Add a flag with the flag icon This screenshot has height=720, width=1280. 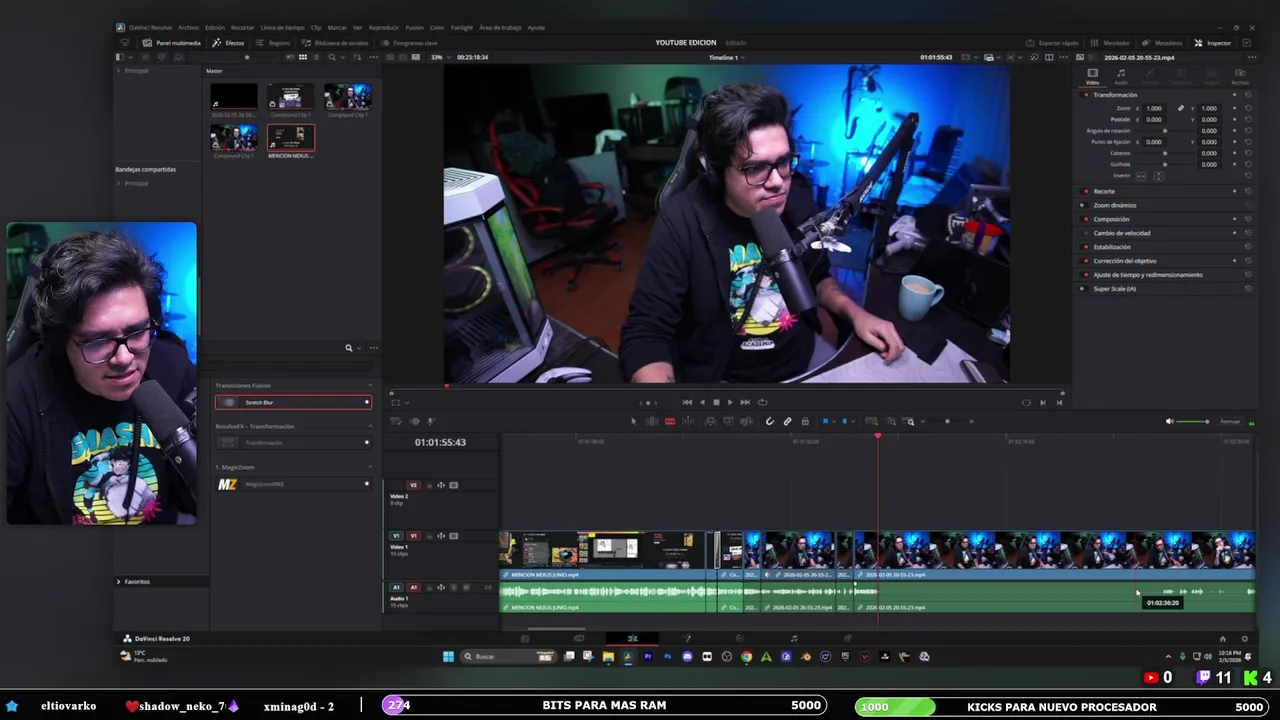click(x=825, y=421)
